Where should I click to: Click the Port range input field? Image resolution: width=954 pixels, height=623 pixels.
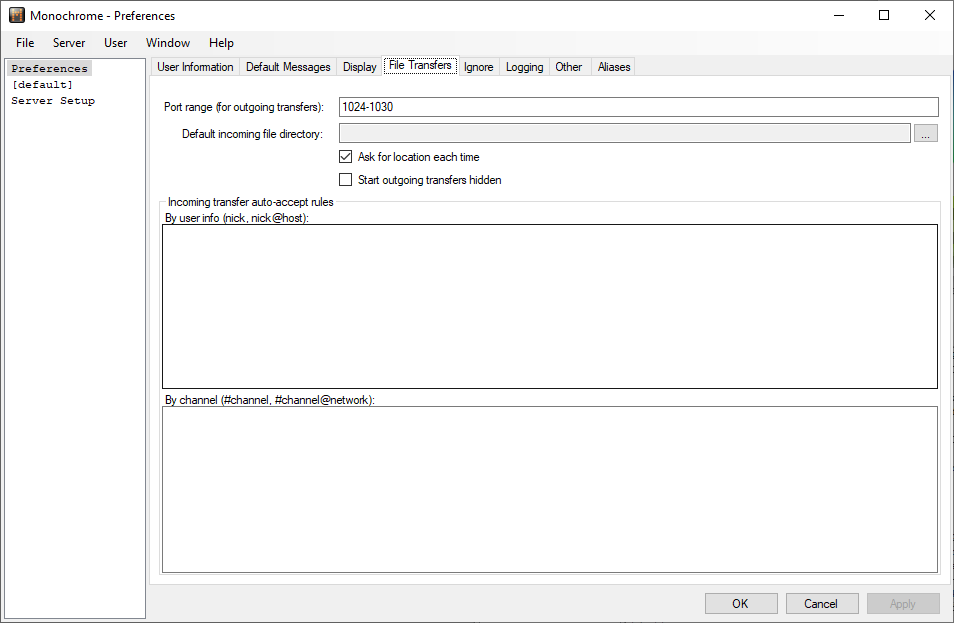coord(638,107)
